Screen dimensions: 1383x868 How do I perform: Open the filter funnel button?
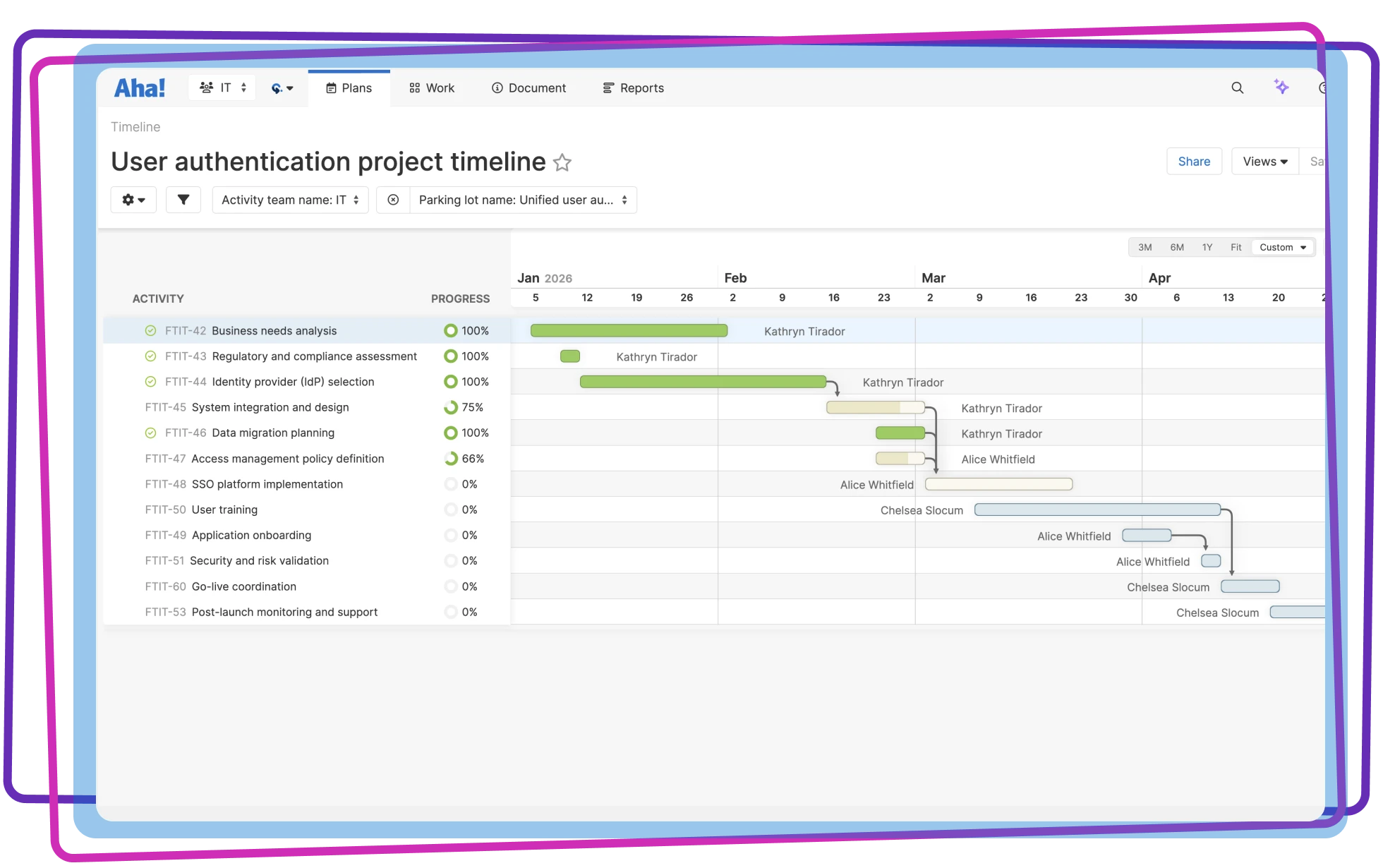[183, 200]
